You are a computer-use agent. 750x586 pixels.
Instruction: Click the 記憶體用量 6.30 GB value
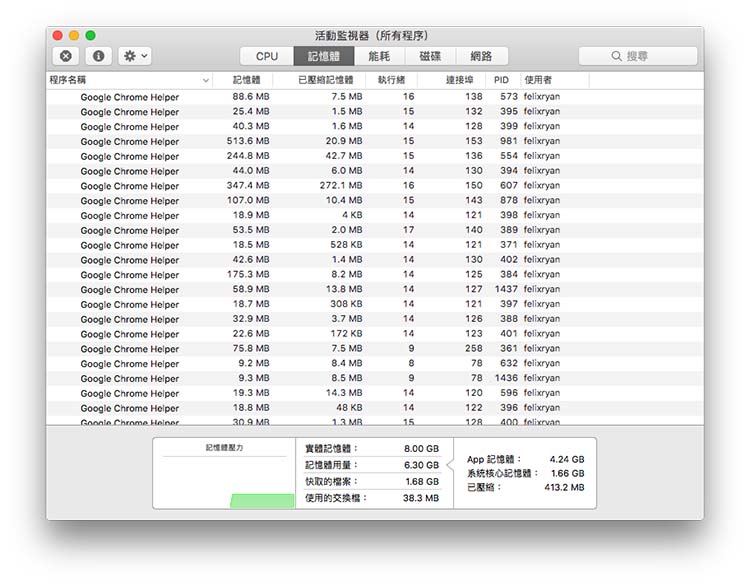coord(421,465)
